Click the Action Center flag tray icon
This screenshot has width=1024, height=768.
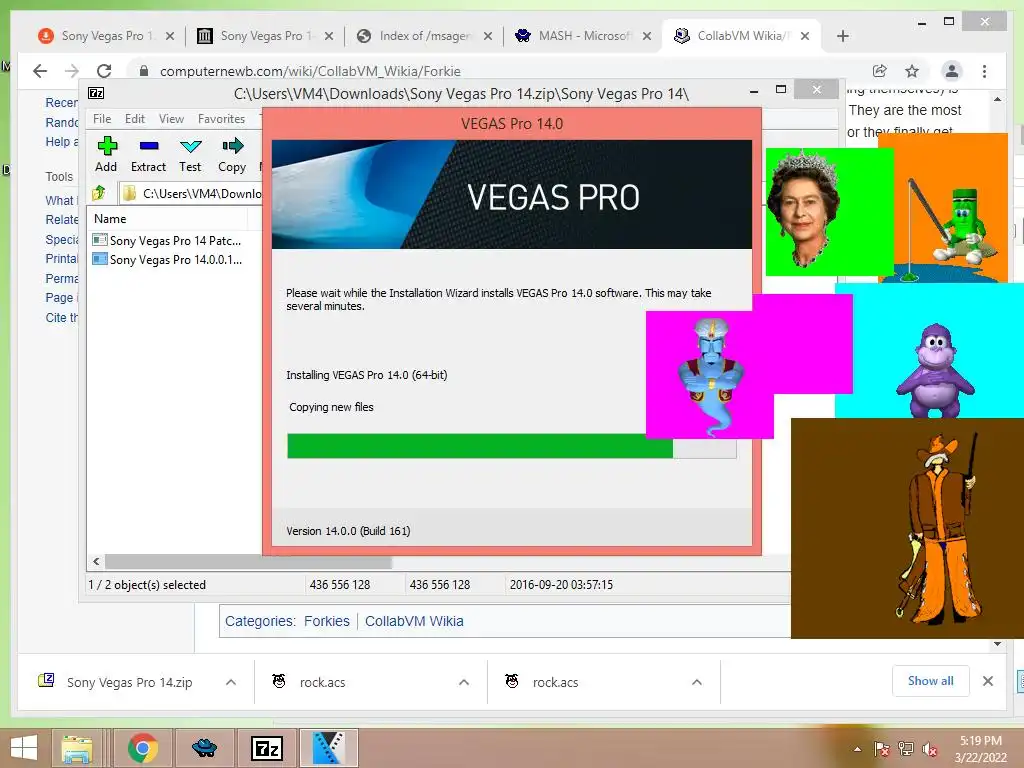click(882, 749)
